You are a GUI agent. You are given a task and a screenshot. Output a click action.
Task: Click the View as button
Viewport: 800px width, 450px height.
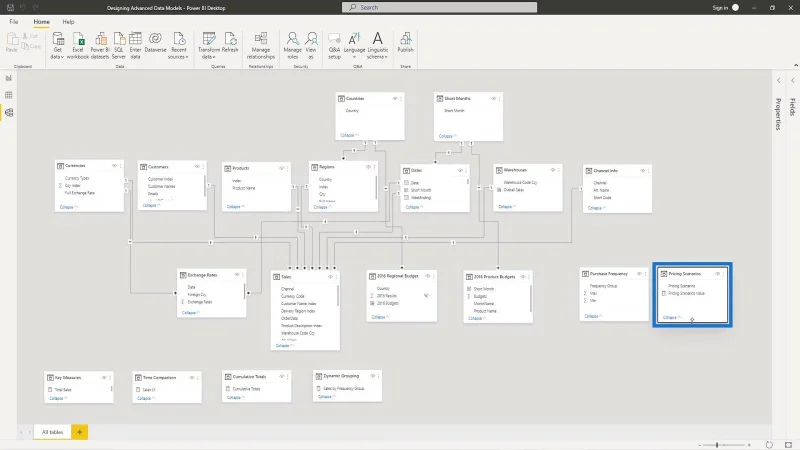[311, 45]
